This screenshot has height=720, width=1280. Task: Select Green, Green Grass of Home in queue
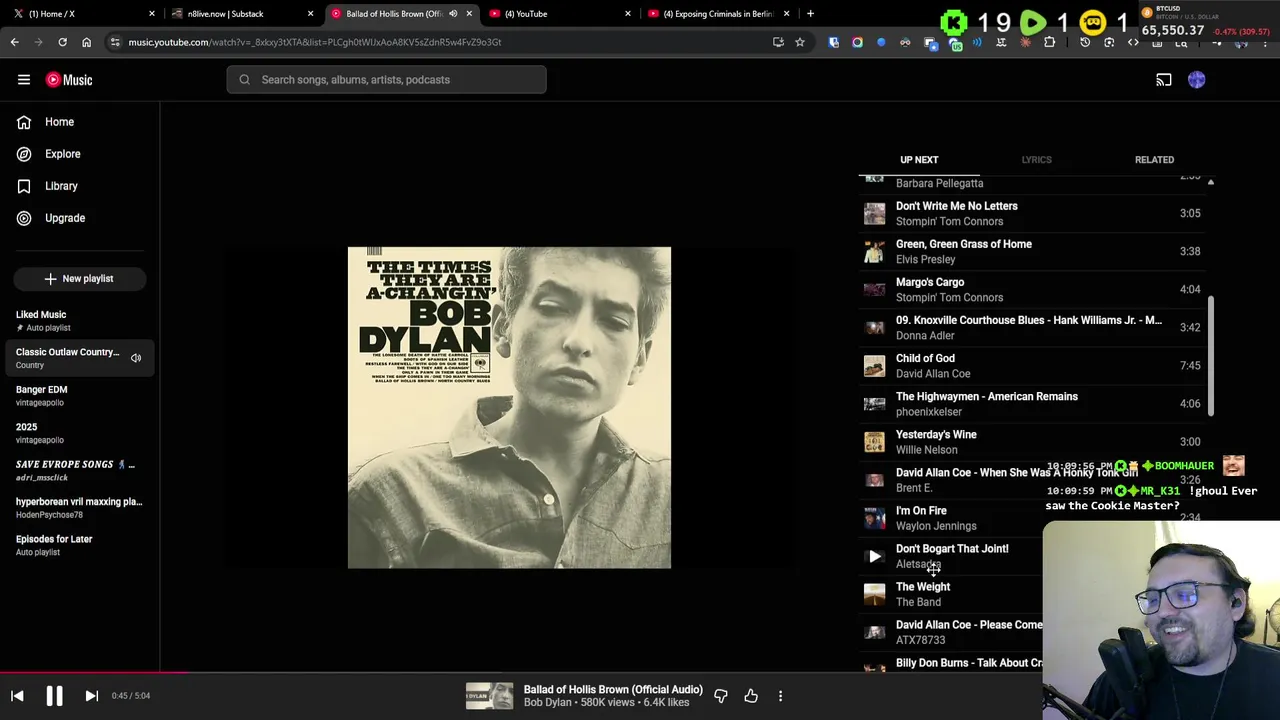coord(1032,251)
